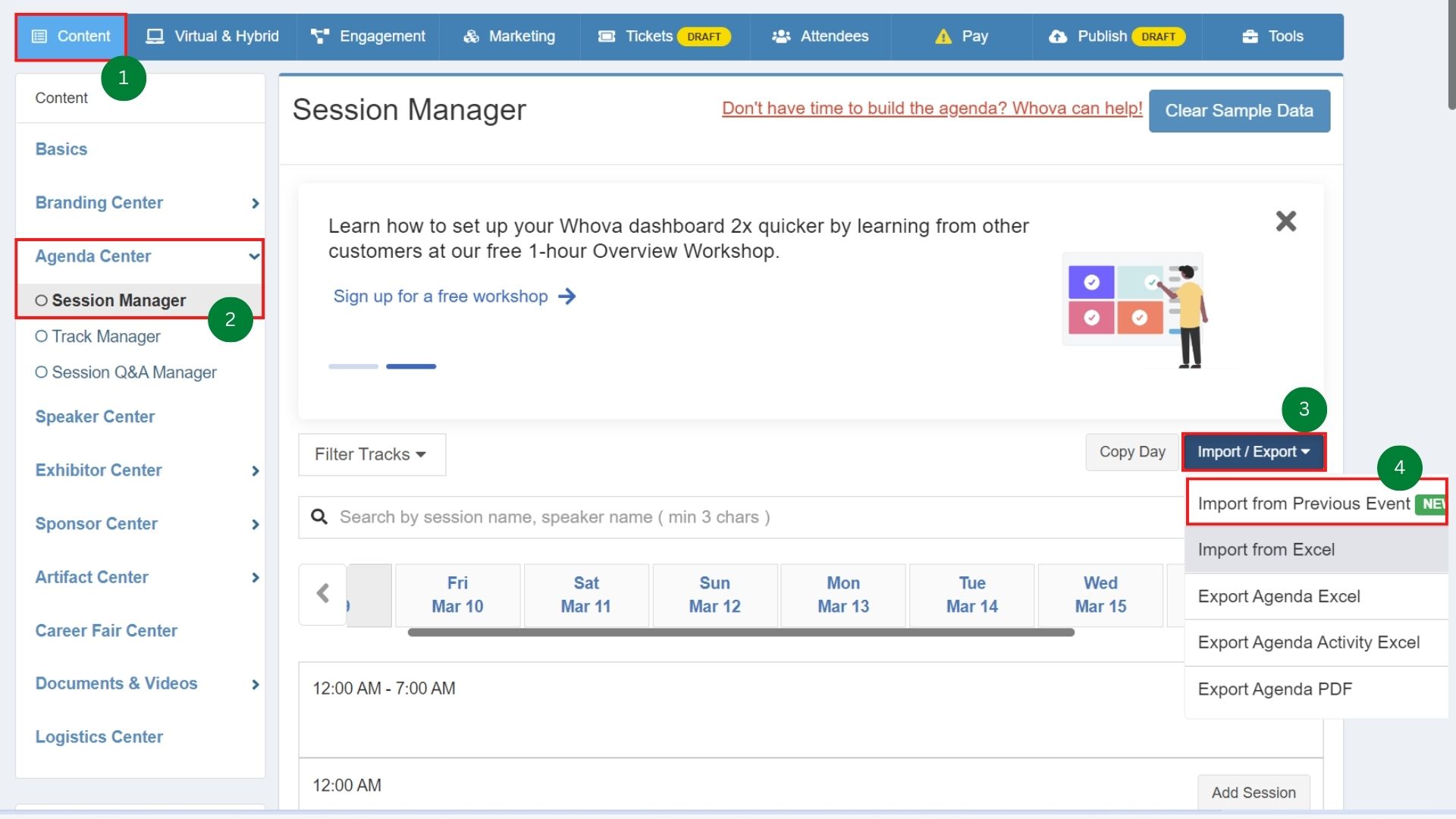Screen dimensions: 1456x819
Task: Click the Attendees people icon
Action: click(781, 36)
